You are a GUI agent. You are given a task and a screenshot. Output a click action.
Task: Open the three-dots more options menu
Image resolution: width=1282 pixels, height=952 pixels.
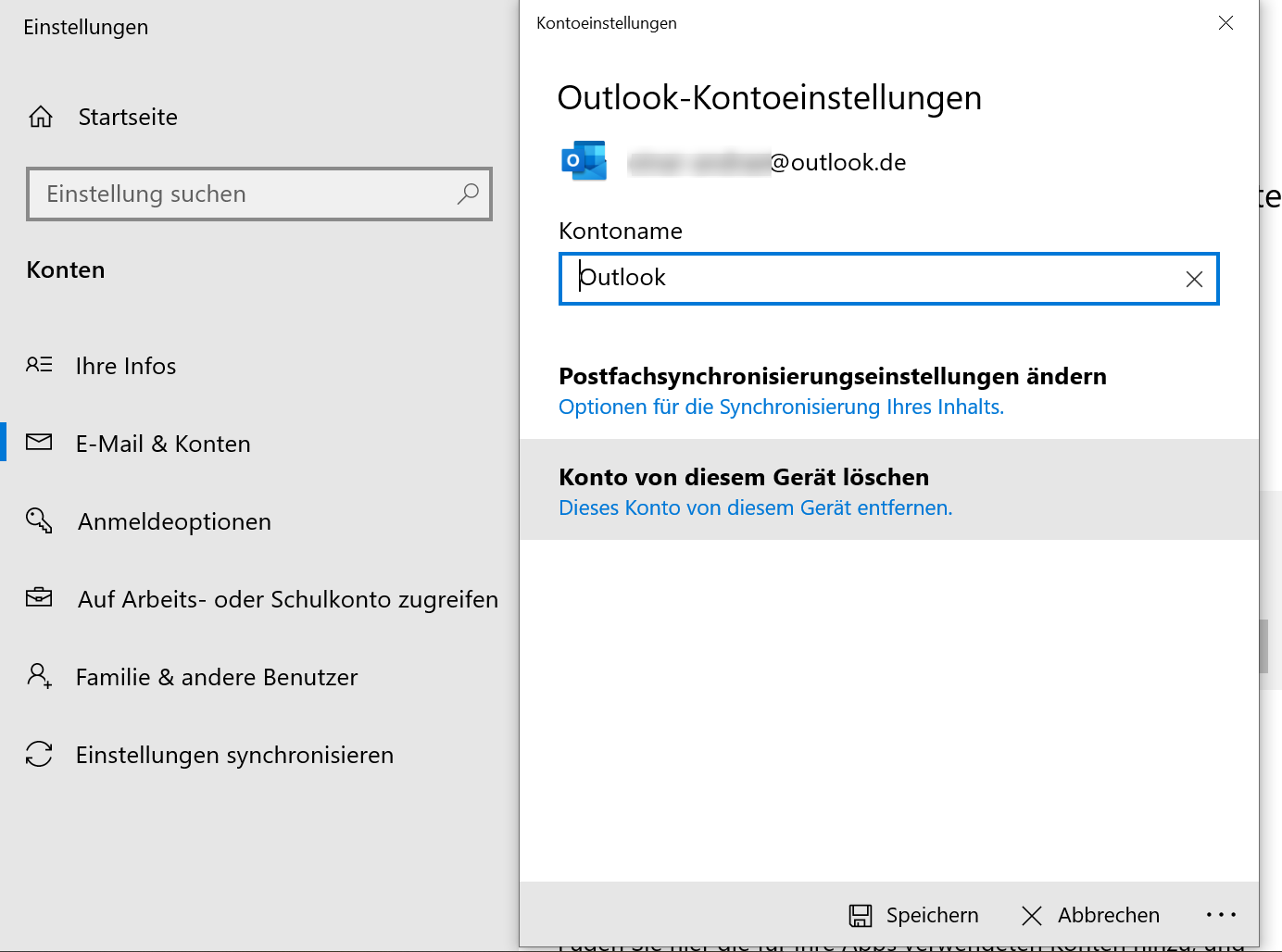coord(1221,915)
